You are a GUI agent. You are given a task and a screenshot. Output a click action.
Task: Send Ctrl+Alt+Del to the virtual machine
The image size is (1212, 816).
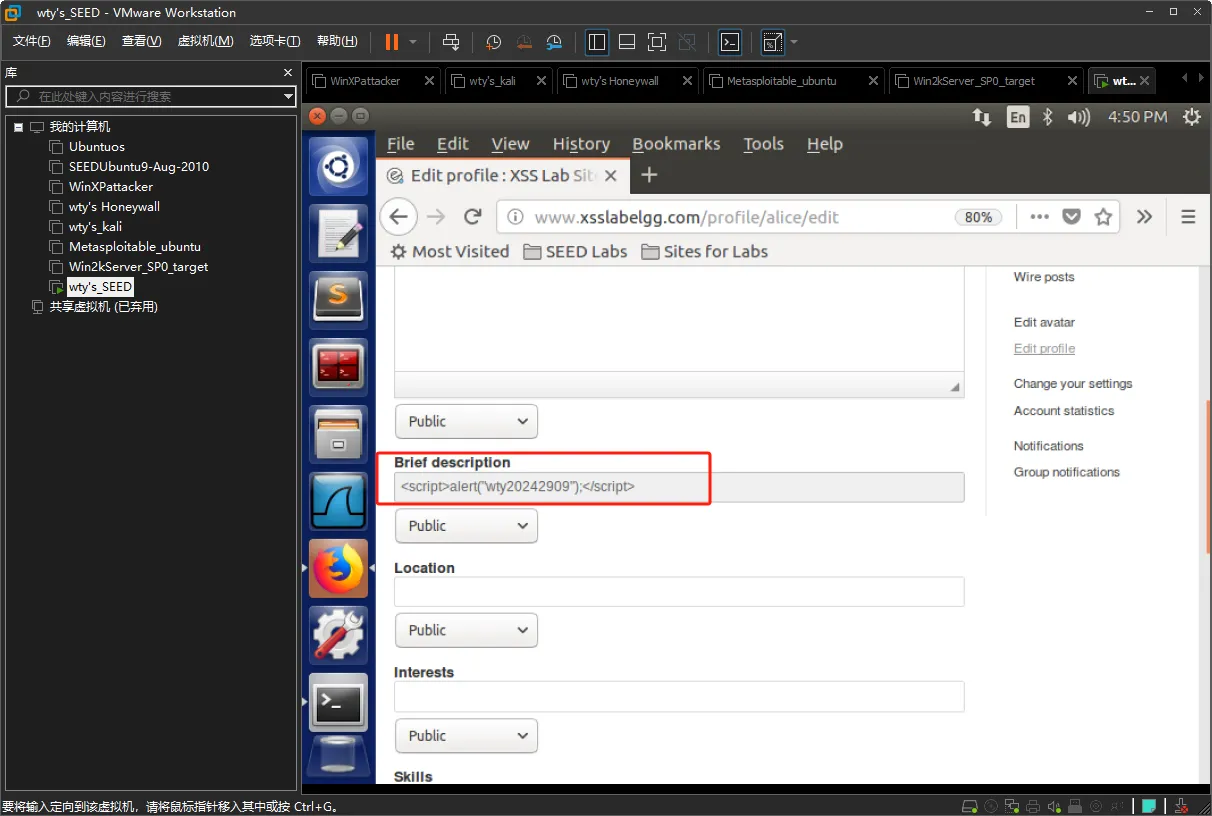(x=451, y=42)
